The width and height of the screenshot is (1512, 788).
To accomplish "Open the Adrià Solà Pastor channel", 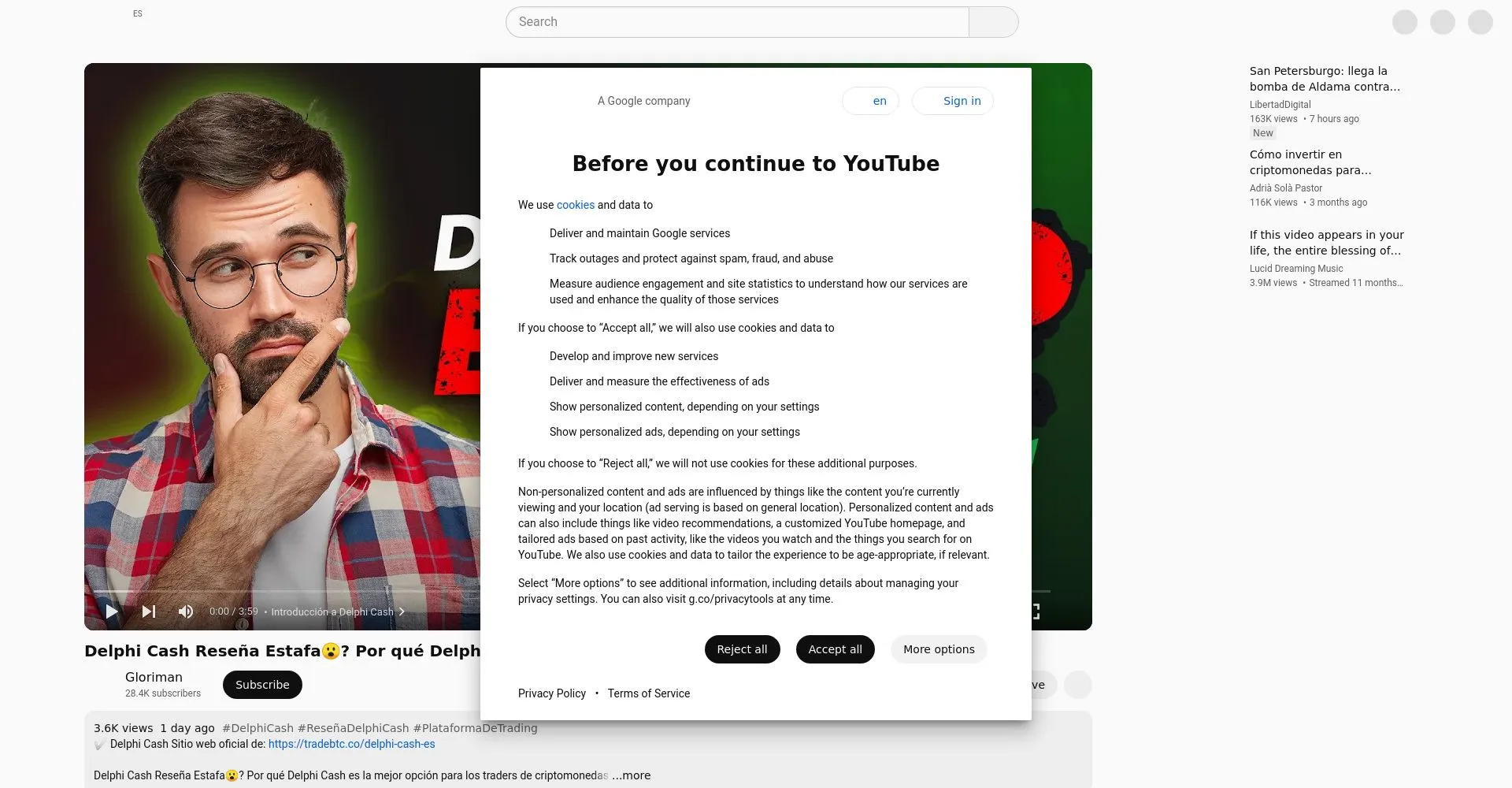I will [x=1286, y=188].
